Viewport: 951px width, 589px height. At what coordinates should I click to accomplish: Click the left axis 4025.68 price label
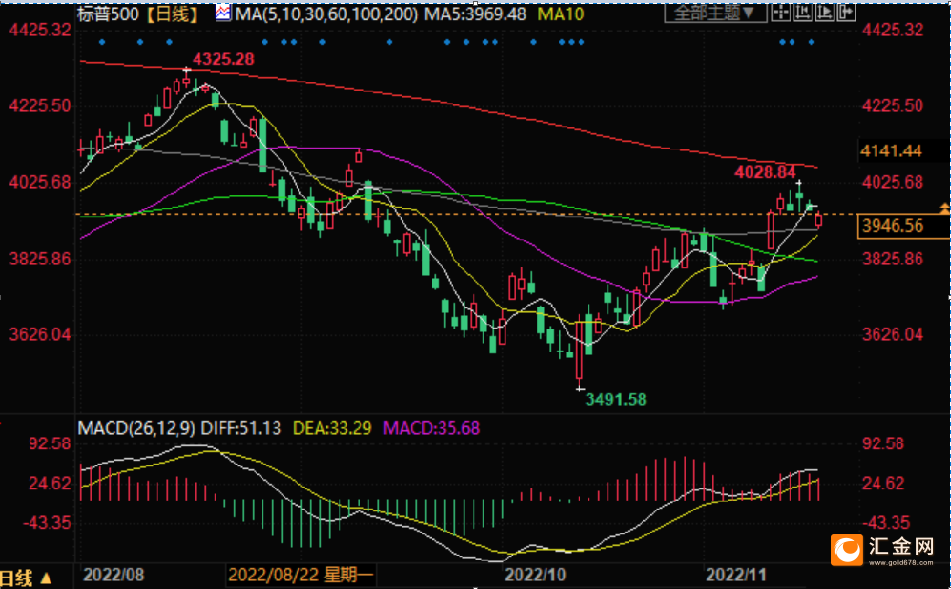(40, 182)
